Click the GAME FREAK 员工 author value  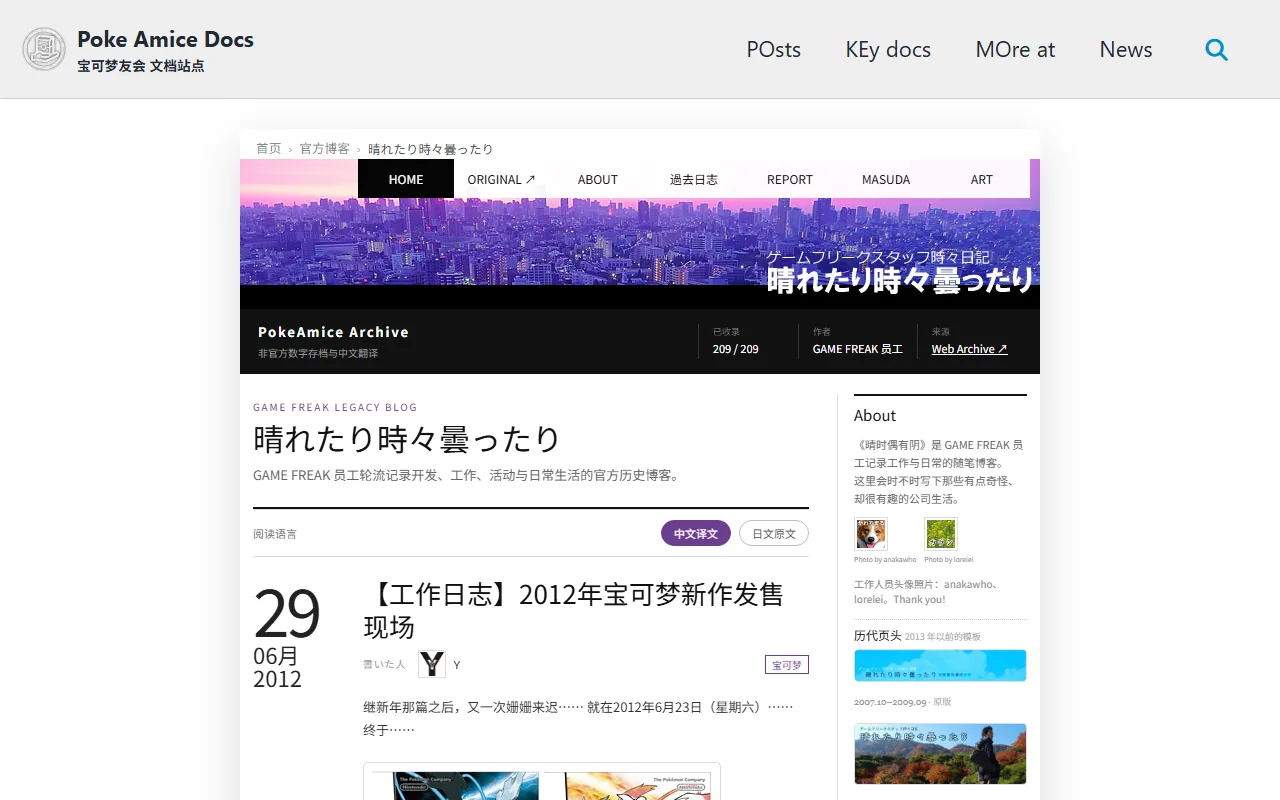pos(858,349)
